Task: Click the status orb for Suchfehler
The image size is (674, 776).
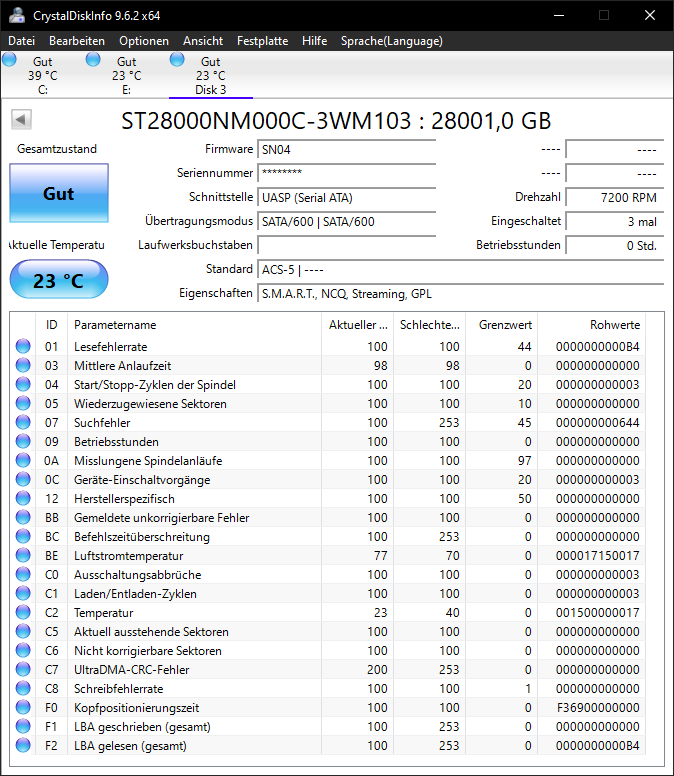Action: [23, 422]
